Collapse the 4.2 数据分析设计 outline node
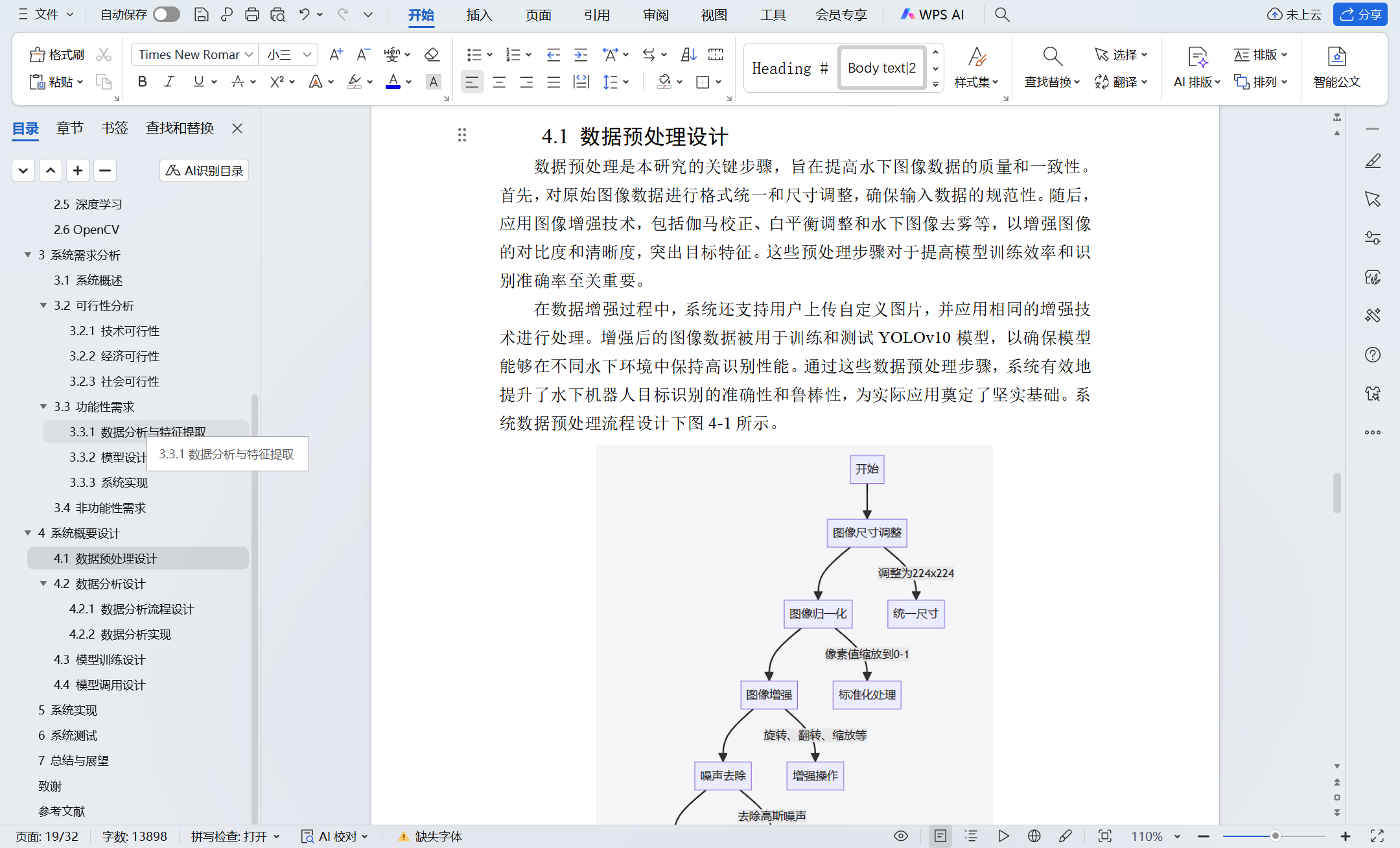The image size is (1400, 848). (x=43, y=583)
